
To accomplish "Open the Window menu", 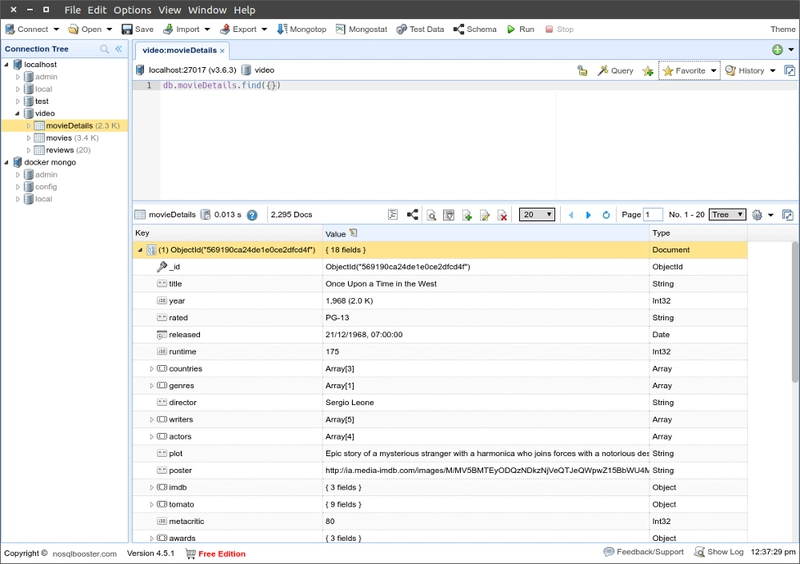I will [x=207, y=10].
